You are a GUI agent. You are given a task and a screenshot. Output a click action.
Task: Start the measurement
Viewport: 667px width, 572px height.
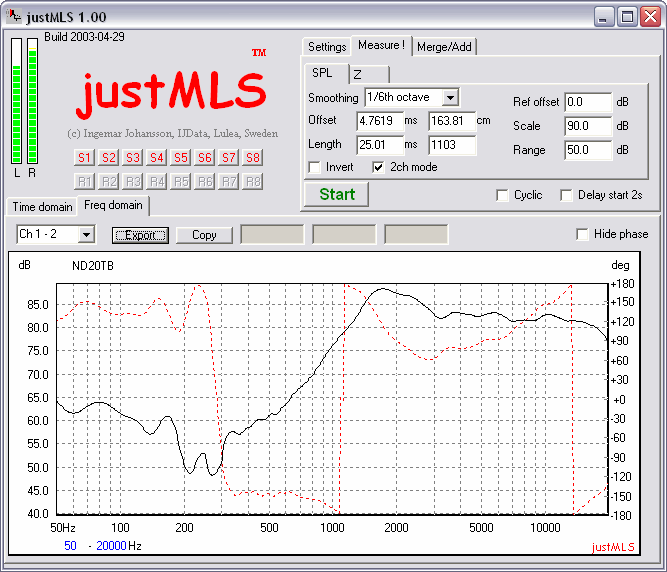(336, 194)
